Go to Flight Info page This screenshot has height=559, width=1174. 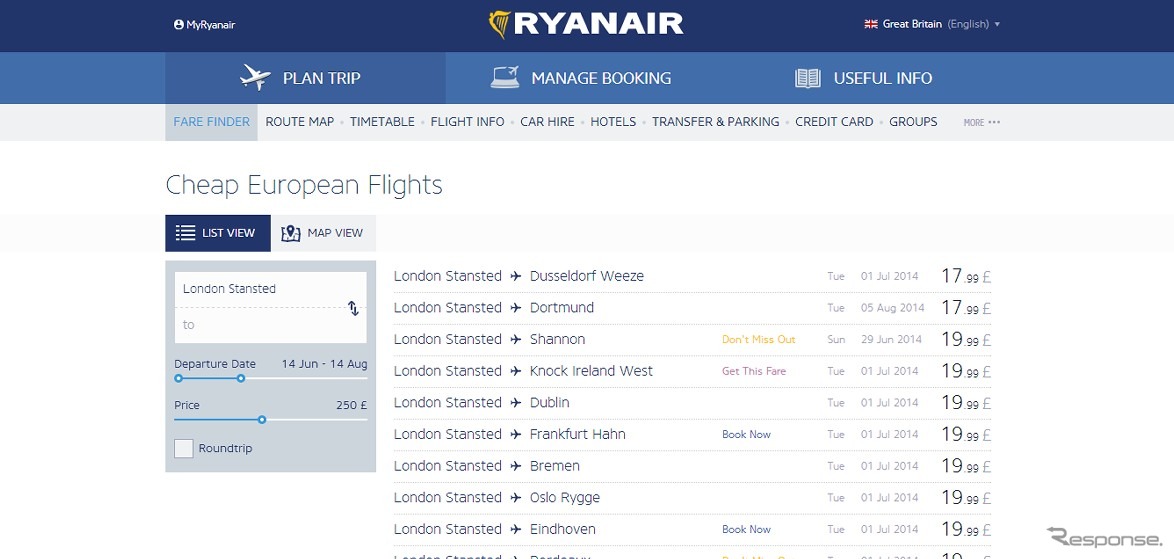pos(467,122)
